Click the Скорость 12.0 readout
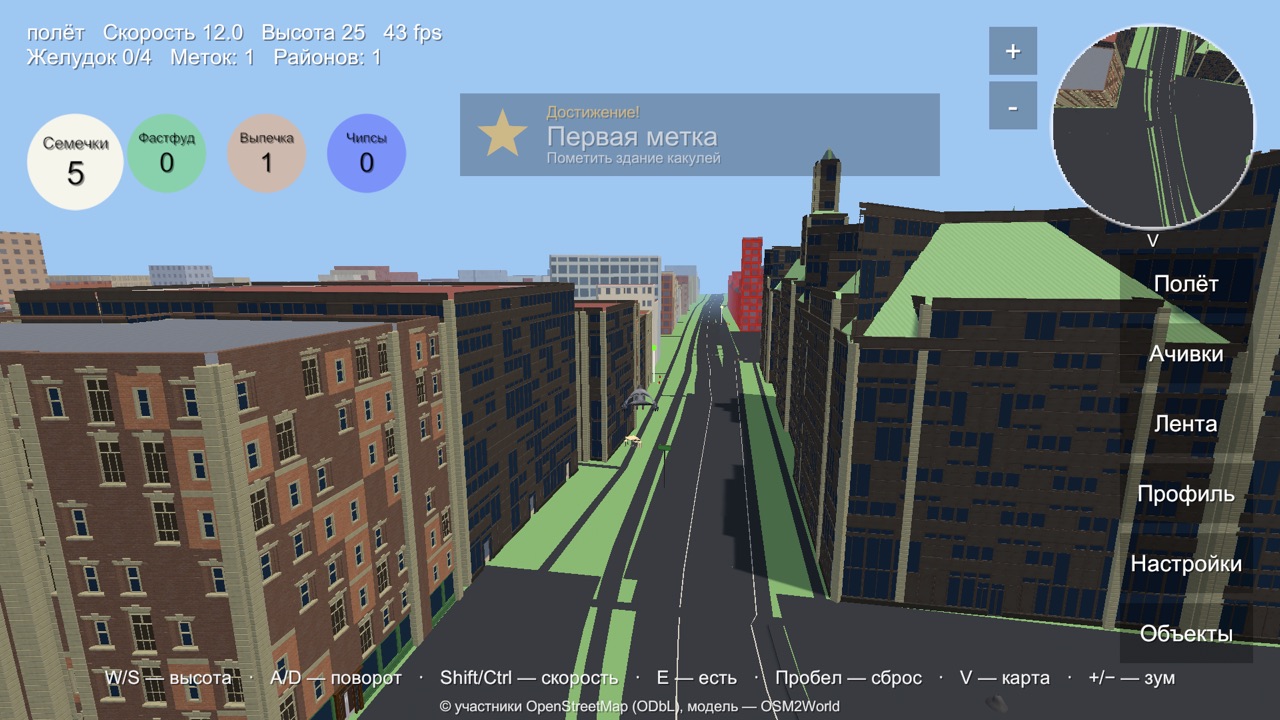Viewport: 1280px width, 720px height. pyautogui.click(x=173, y=33)
